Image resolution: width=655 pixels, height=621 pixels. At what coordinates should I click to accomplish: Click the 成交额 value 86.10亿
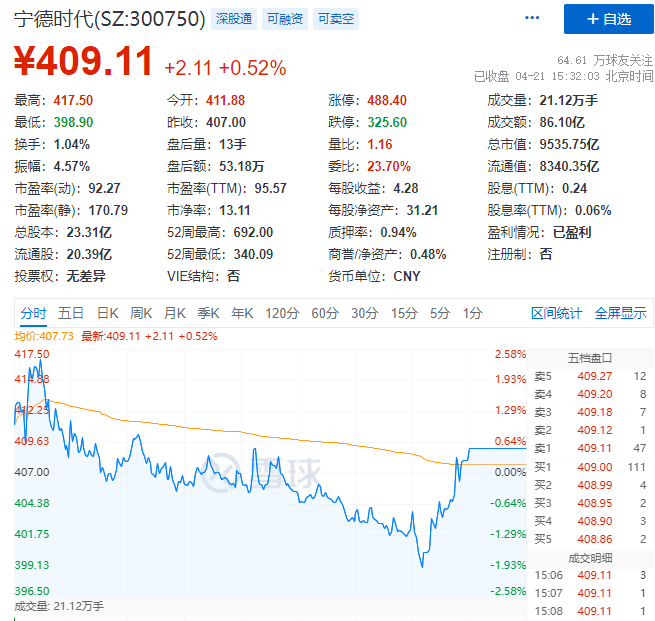tap(562, 122)
